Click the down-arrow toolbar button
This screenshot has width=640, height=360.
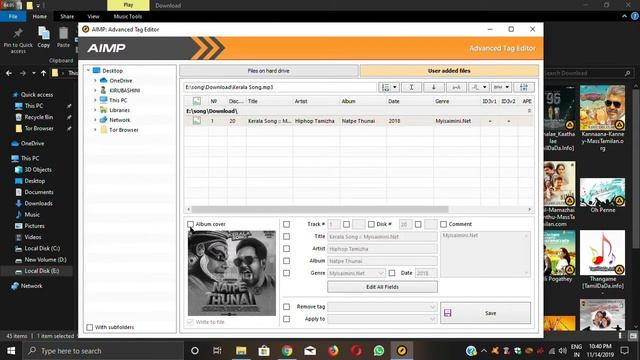click(433, 87)
